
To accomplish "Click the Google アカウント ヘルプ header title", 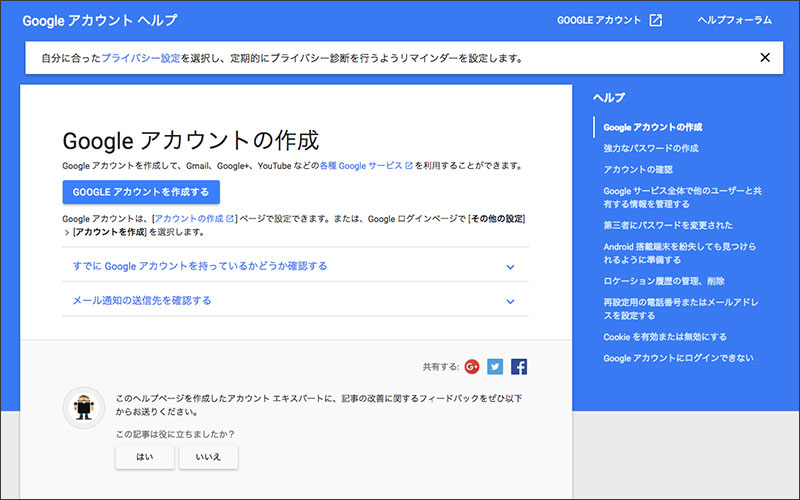I will pyautogui.click(x=100, y=20).
